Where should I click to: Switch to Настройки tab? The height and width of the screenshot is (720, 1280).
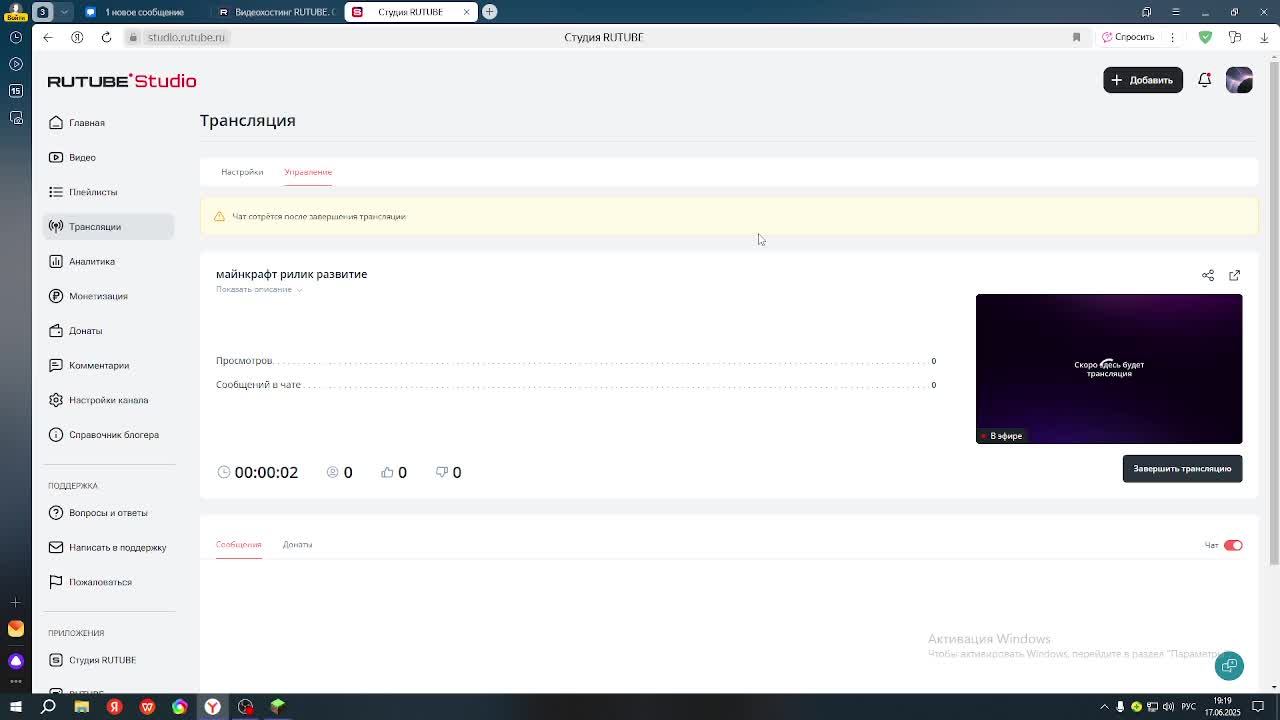pyautogui.click(x=242, y=172)
